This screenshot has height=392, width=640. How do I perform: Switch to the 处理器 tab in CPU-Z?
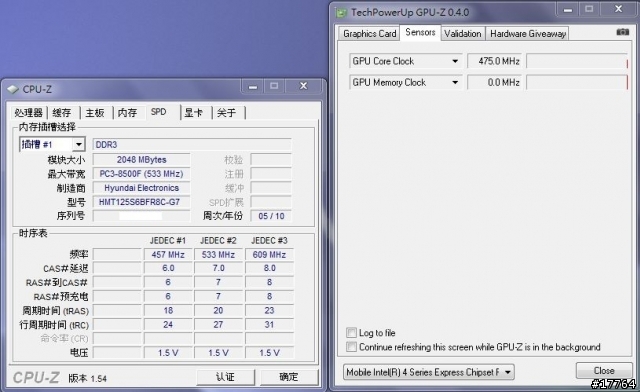coord(28,113)
